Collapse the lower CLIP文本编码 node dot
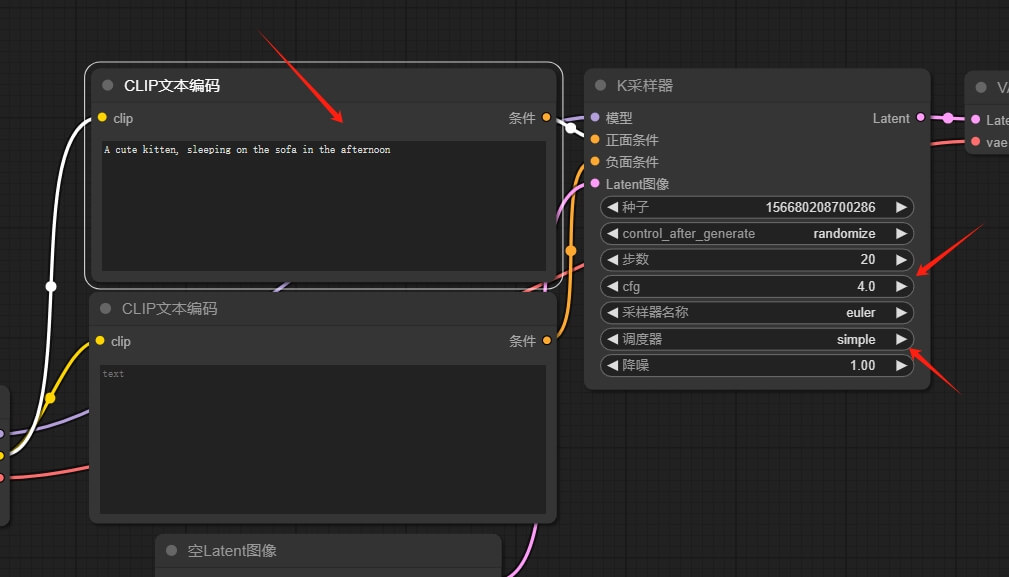This screenshot has width=1009, height=577. click(106, 309)
